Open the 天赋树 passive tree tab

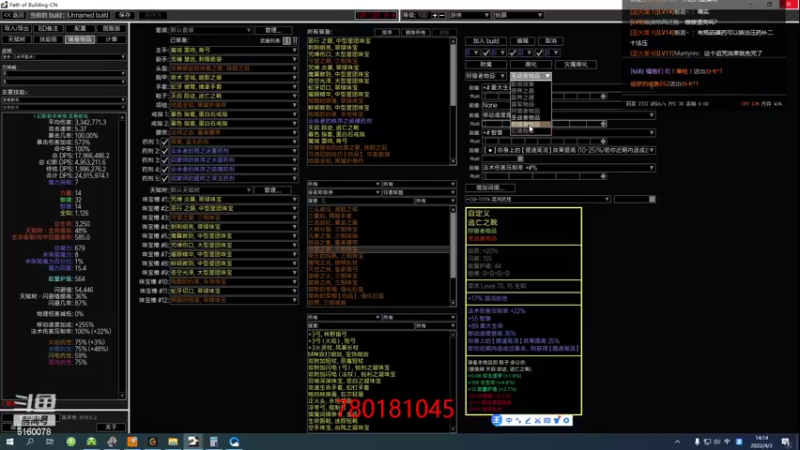click(x=16, y=39)
